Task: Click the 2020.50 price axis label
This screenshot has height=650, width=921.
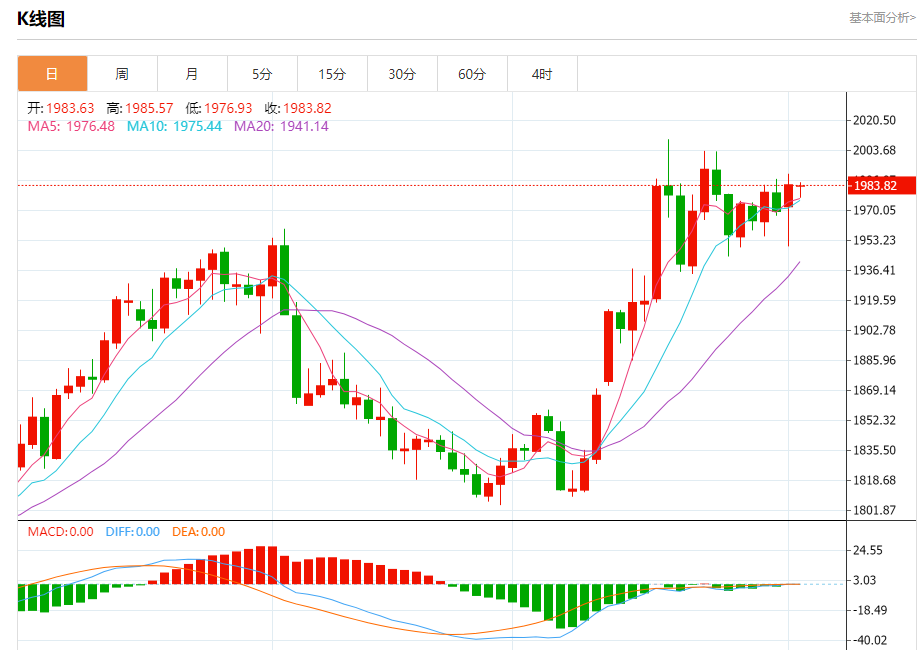Action: coord(875,120)
